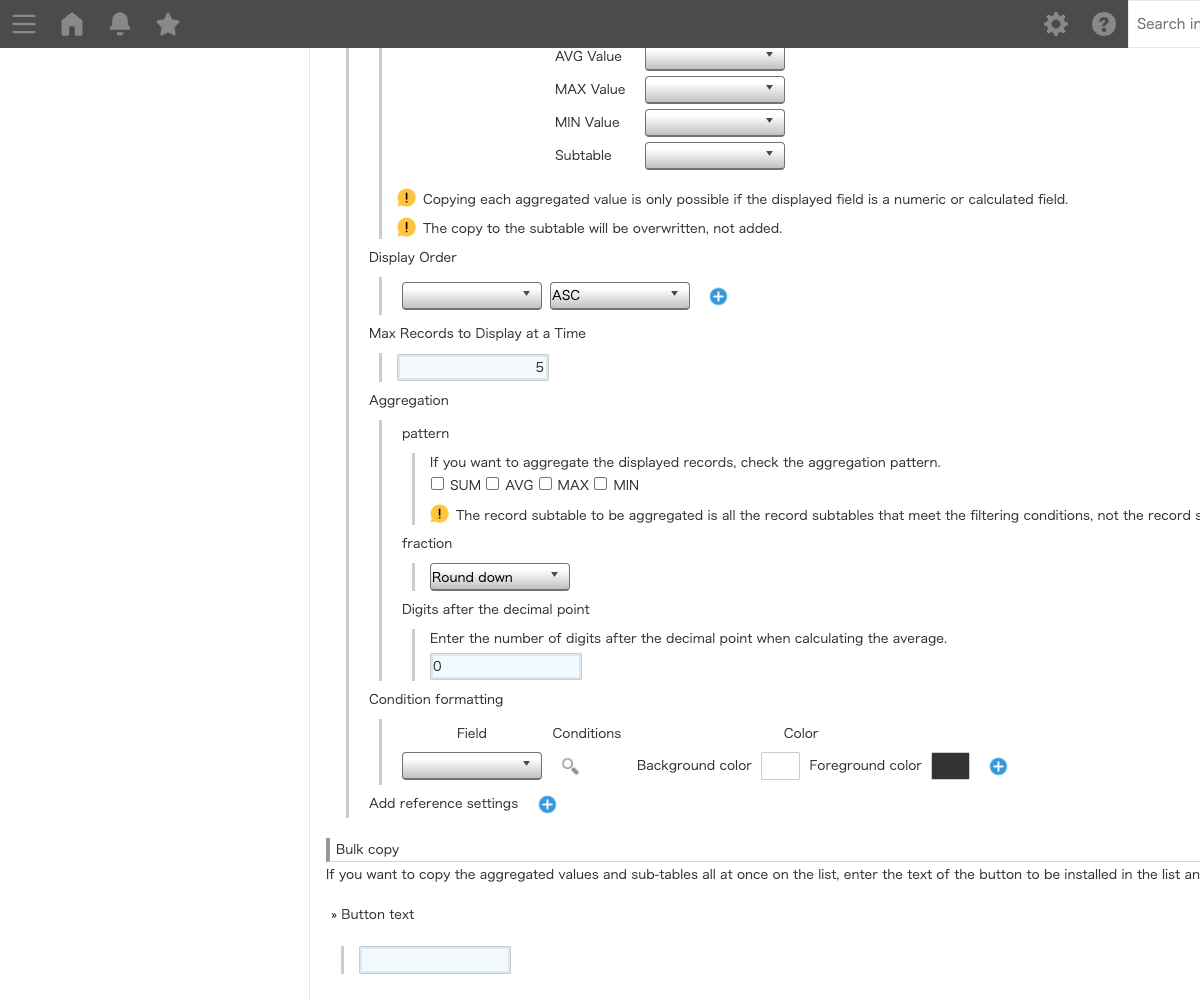Add another condition formatting row
This screenshot has width=1200, height=1000.
click(x=998, y=766)
